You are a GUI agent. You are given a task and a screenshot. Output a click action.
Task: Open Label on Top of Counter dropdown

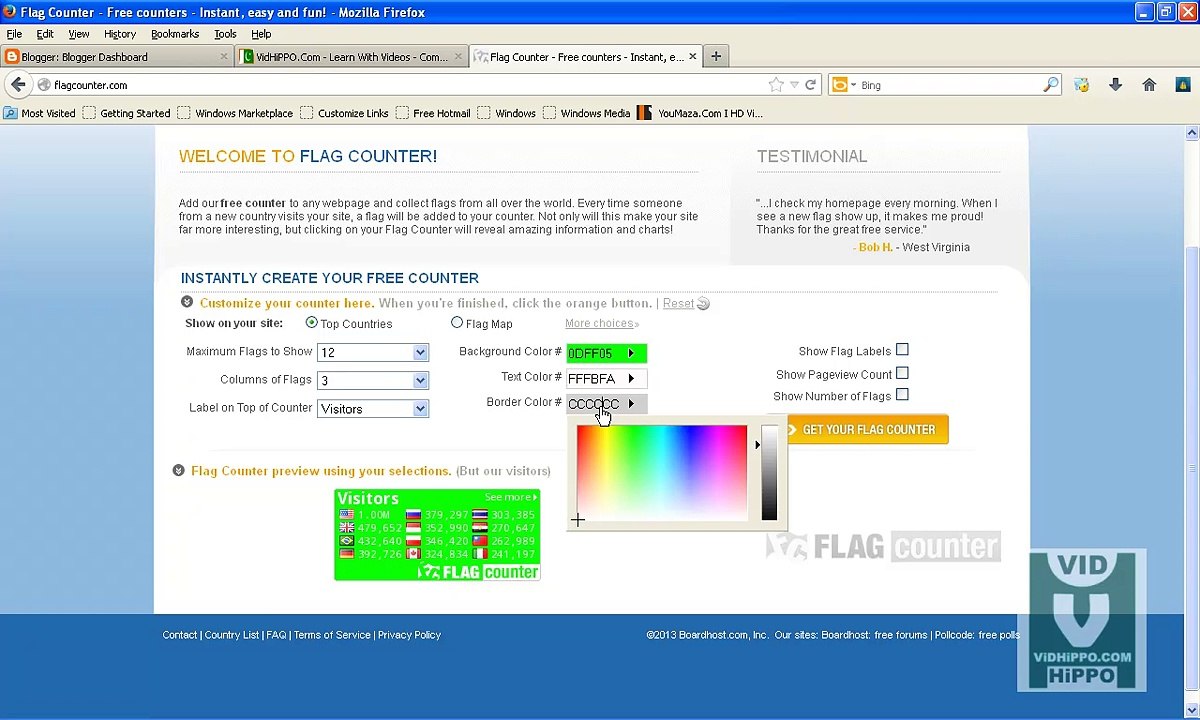[x=373, y=409]
